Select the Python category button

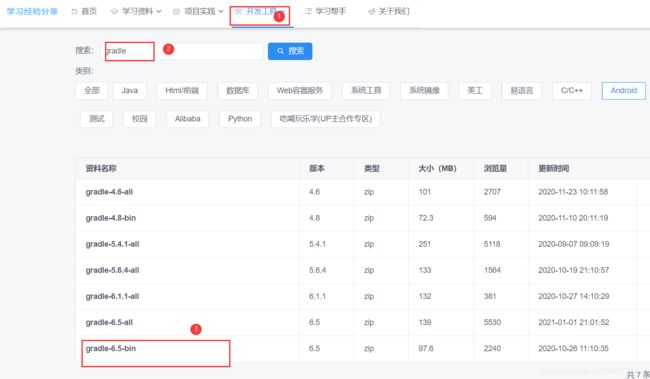click(x=240, y=119)
